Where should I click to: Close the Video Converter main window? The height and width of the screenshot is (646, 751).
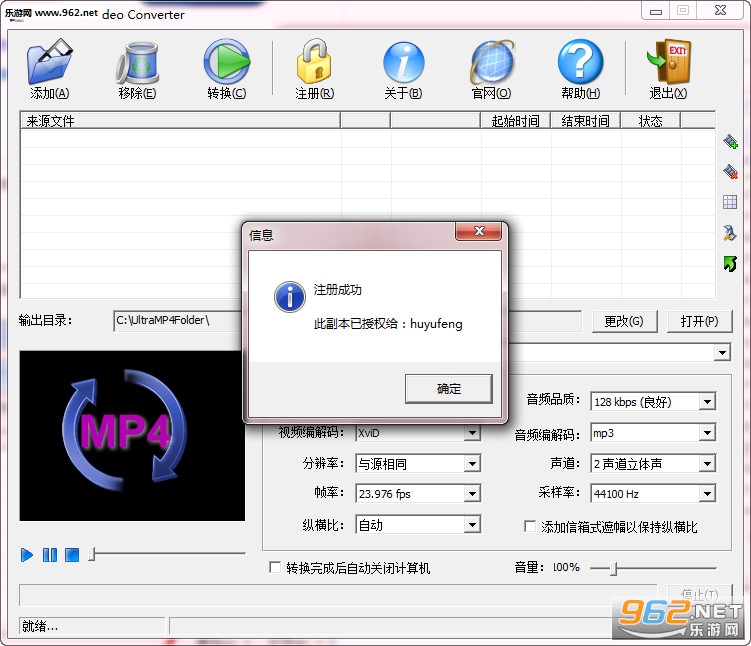720,10
